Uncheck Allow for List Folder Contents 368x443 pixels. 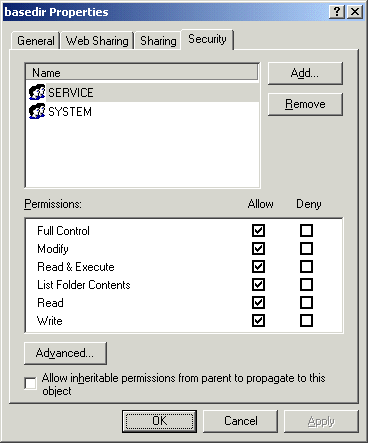pos(258,284)
